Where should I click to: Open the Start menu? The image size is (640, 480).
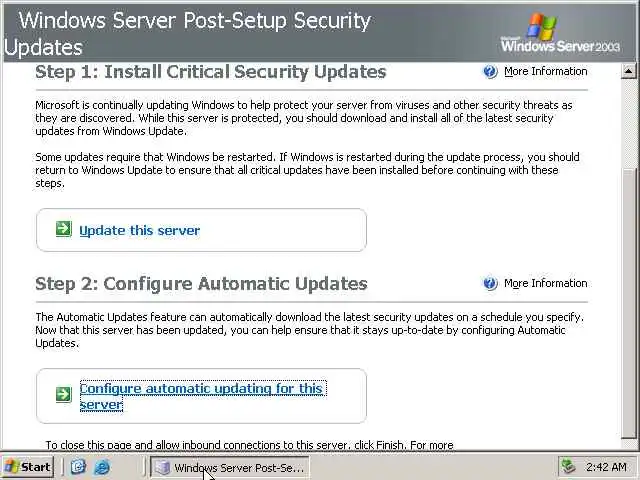(x=28, y=467)
